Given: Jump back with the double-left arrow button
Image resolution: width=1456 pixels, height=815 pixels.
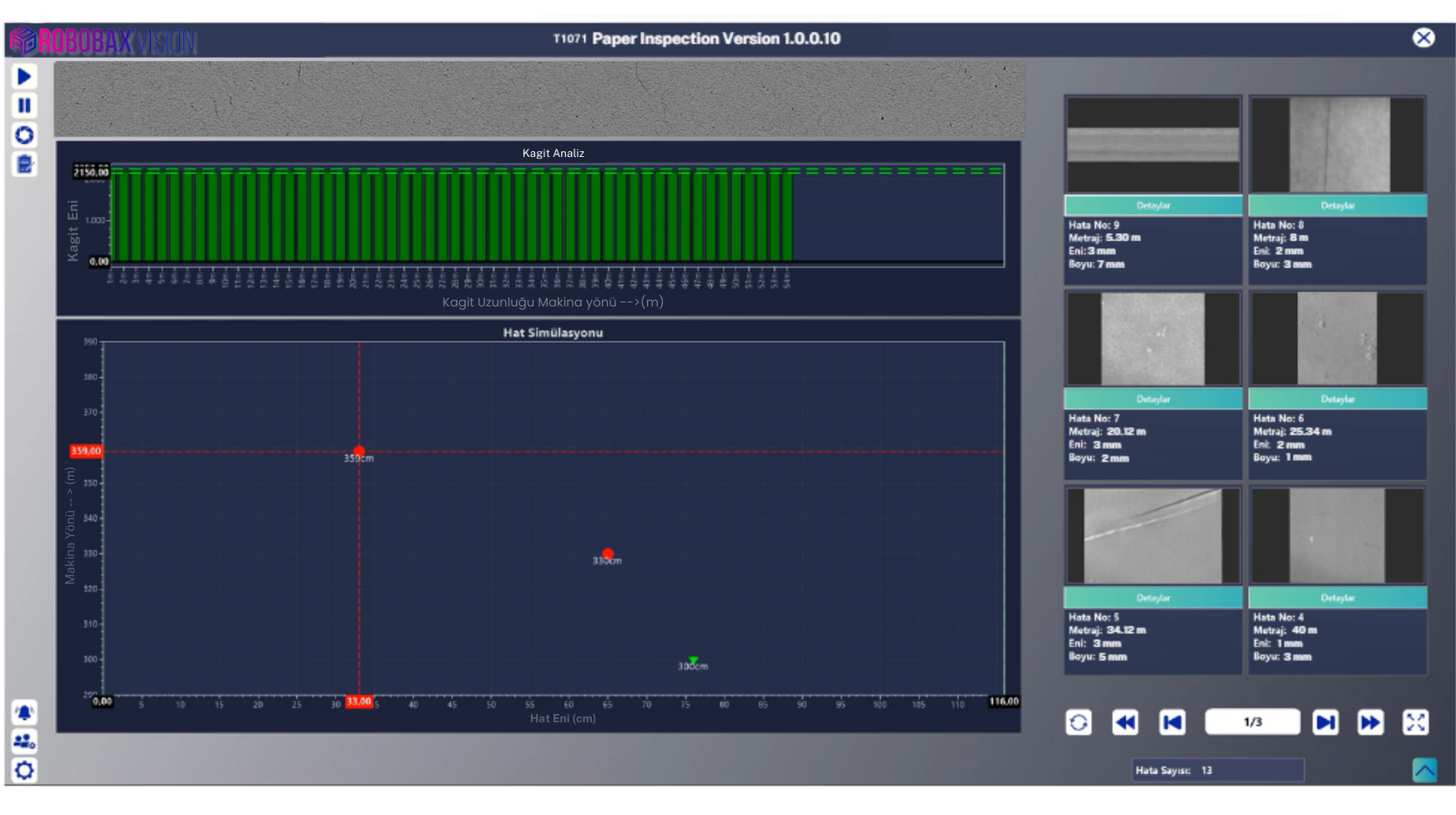Looking at the screenshot, I should click(1125, 722).
